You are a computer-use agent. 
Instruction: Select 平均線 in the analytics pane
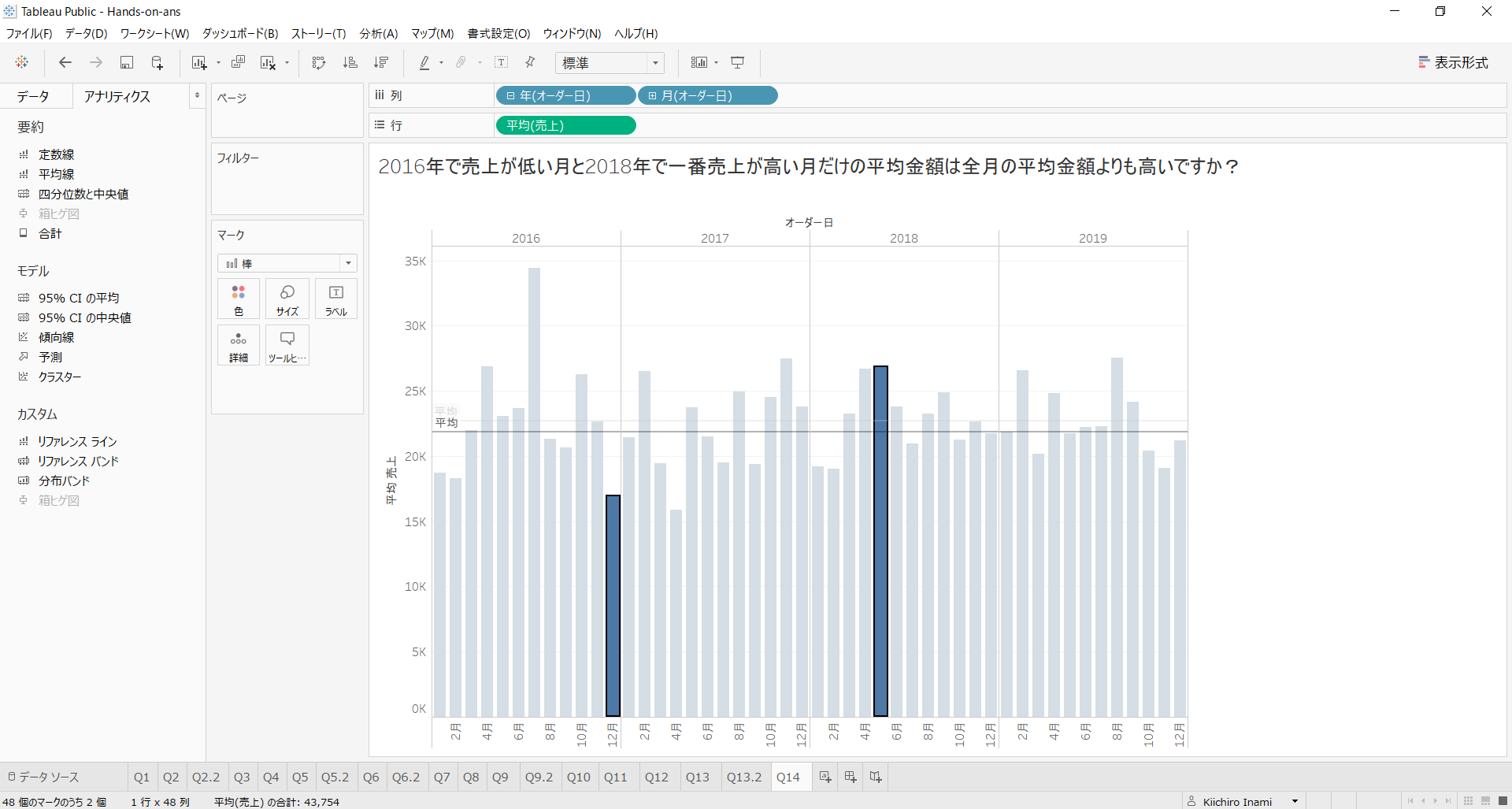[x=57, y=175]
